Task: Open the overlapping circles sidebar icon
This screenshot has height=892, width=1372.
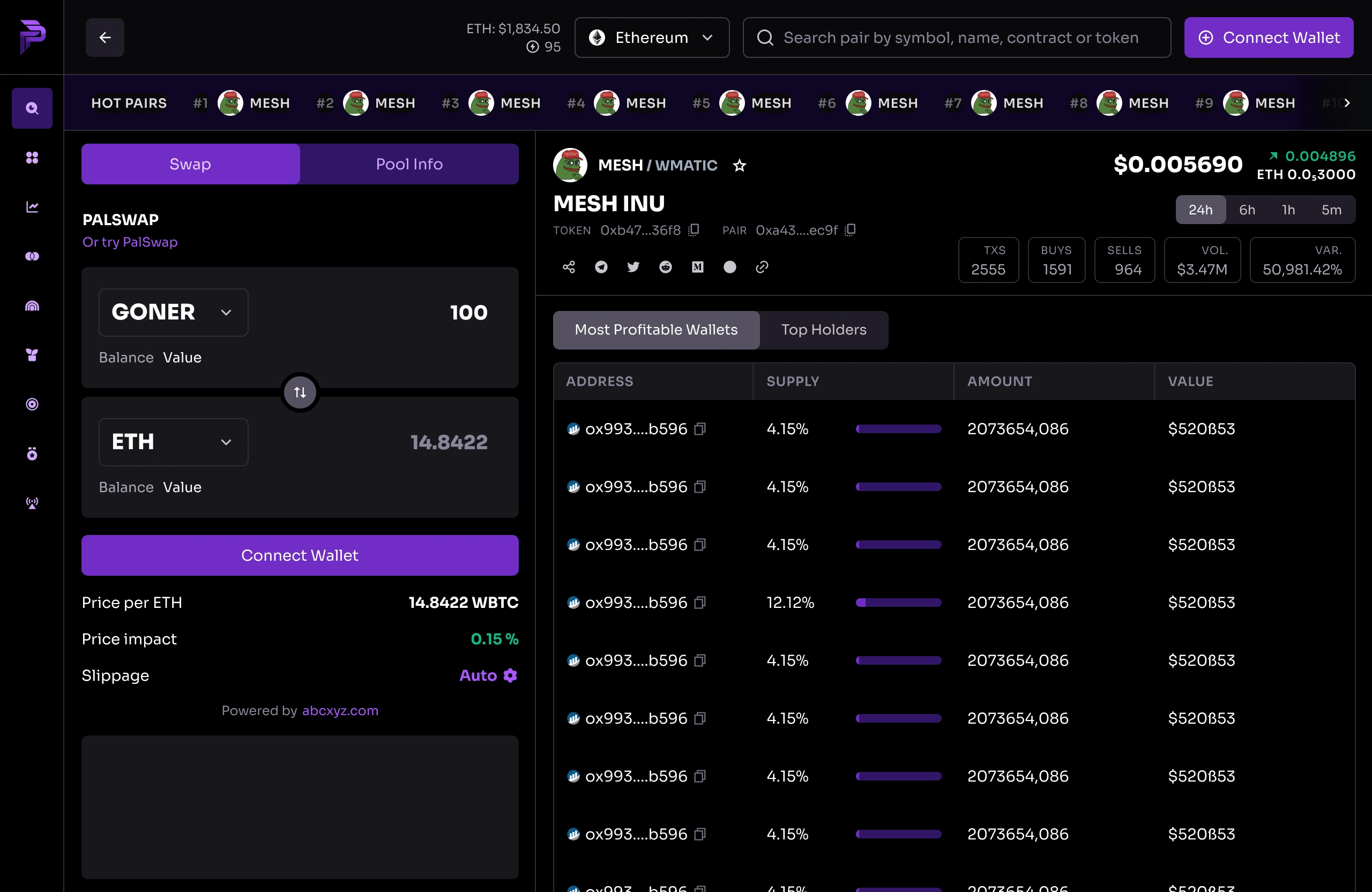Action: point(32,256)
